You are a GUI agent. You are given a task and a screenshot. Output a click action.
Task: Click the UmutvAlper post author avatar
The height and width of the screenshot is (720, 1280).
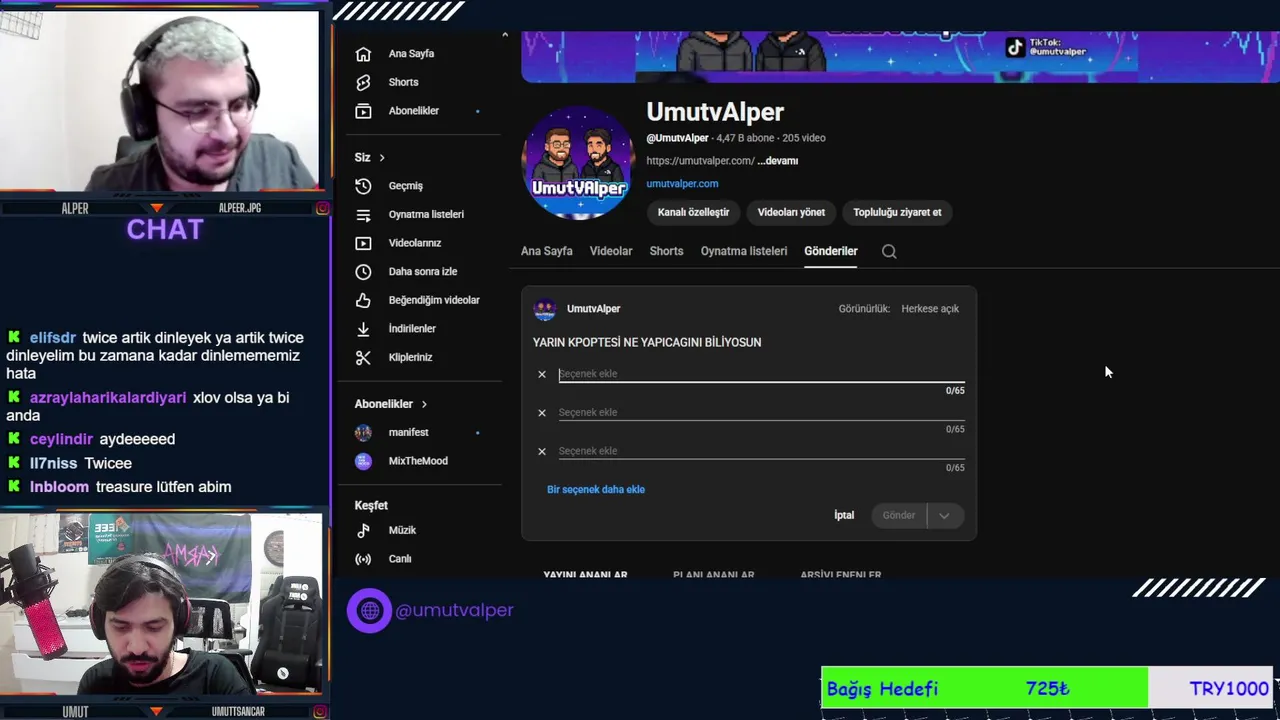click(545, 309)
